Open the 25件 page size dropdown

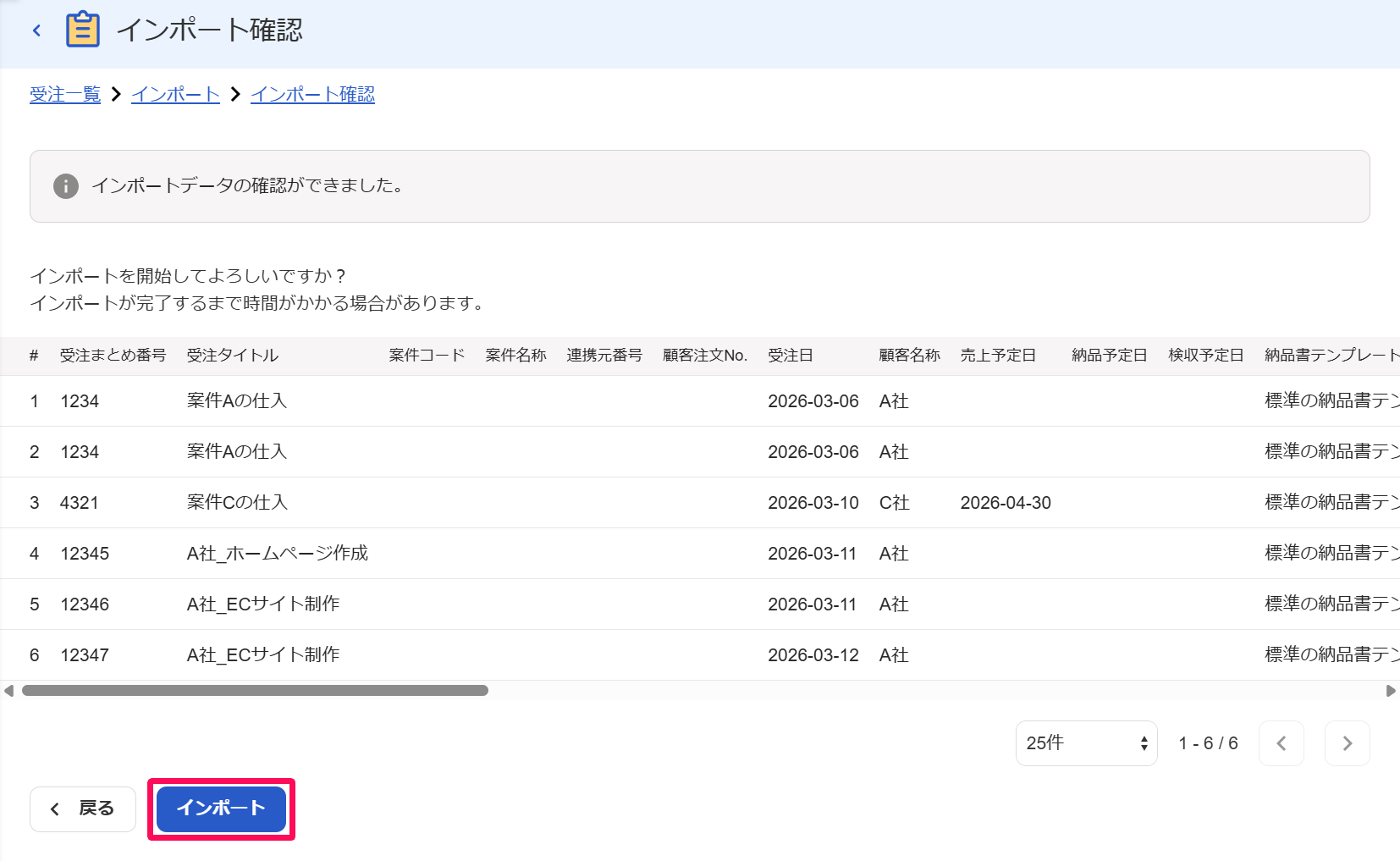click(x=1086, y=743)
